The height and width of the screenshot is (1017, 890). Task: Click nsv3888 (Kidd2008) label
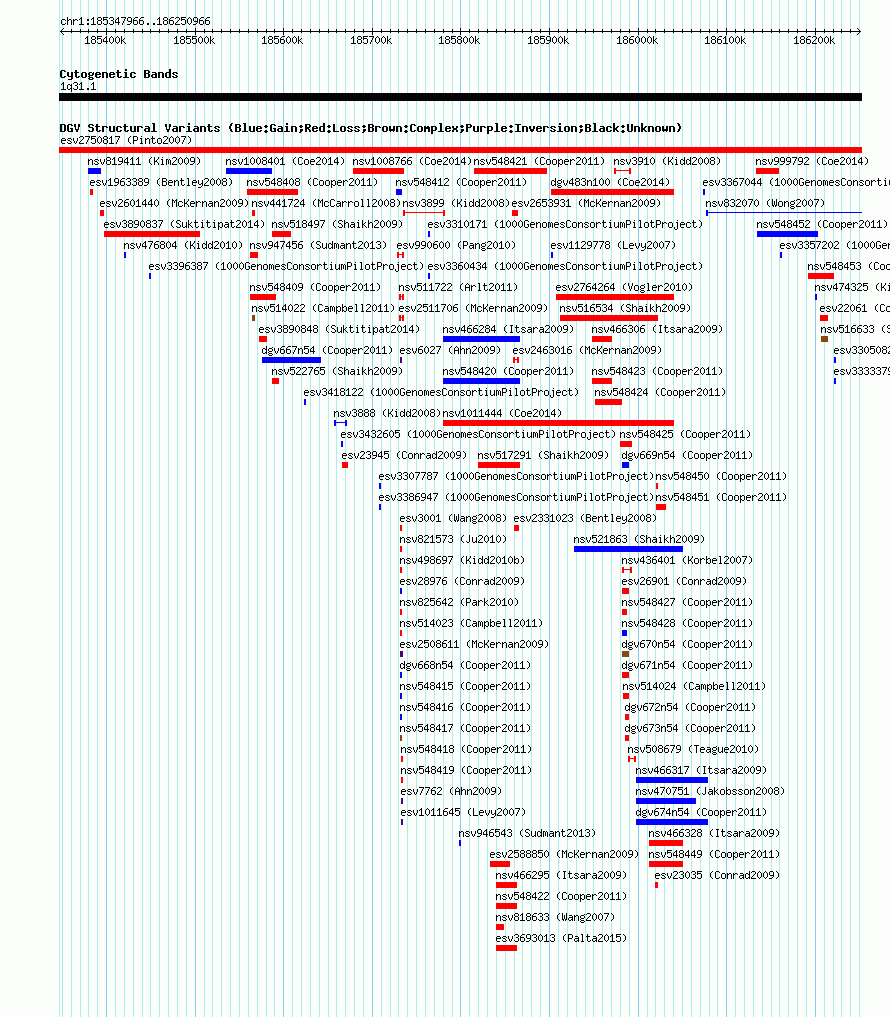(387, 413)
